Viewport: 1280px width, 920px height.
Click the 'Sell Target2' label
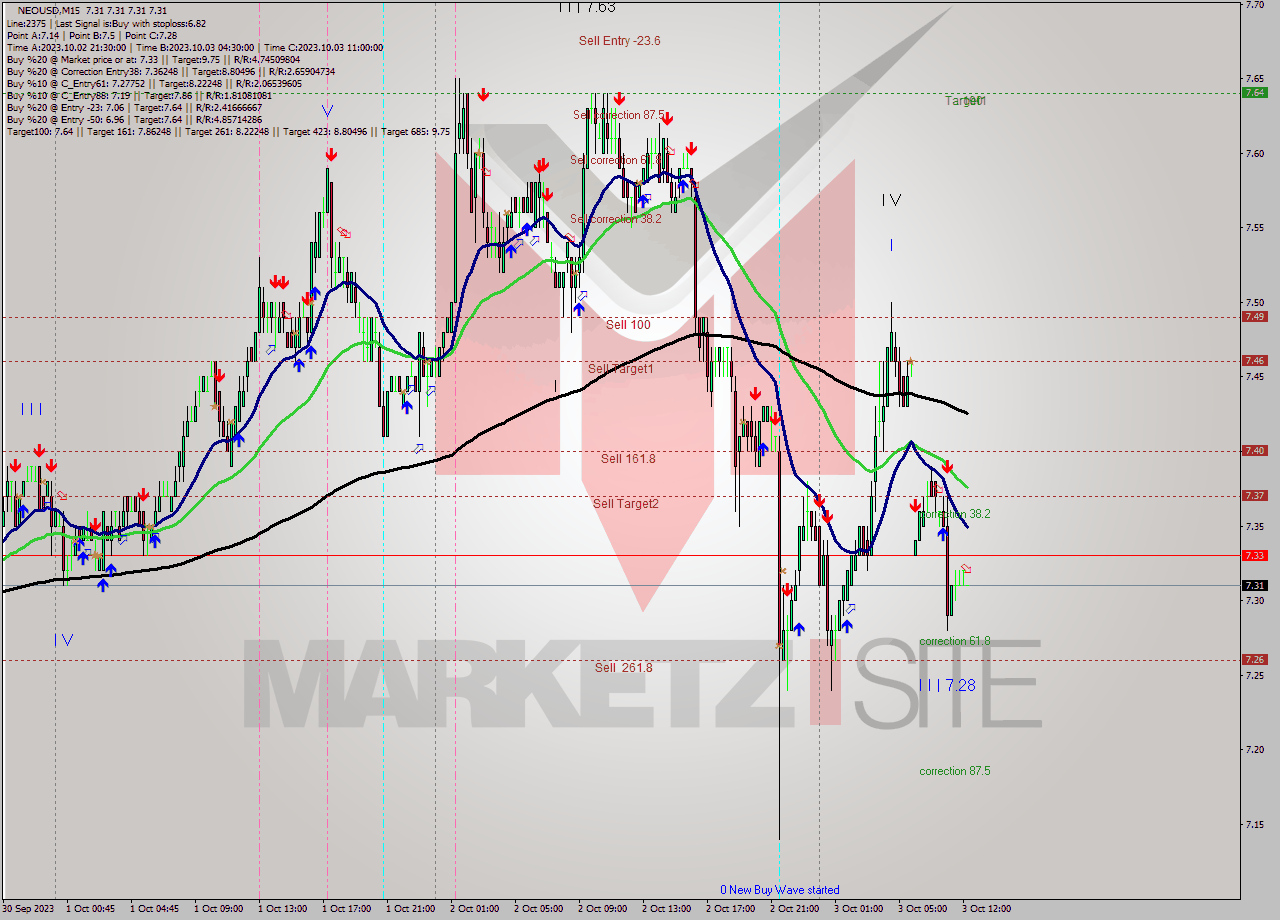626,504
